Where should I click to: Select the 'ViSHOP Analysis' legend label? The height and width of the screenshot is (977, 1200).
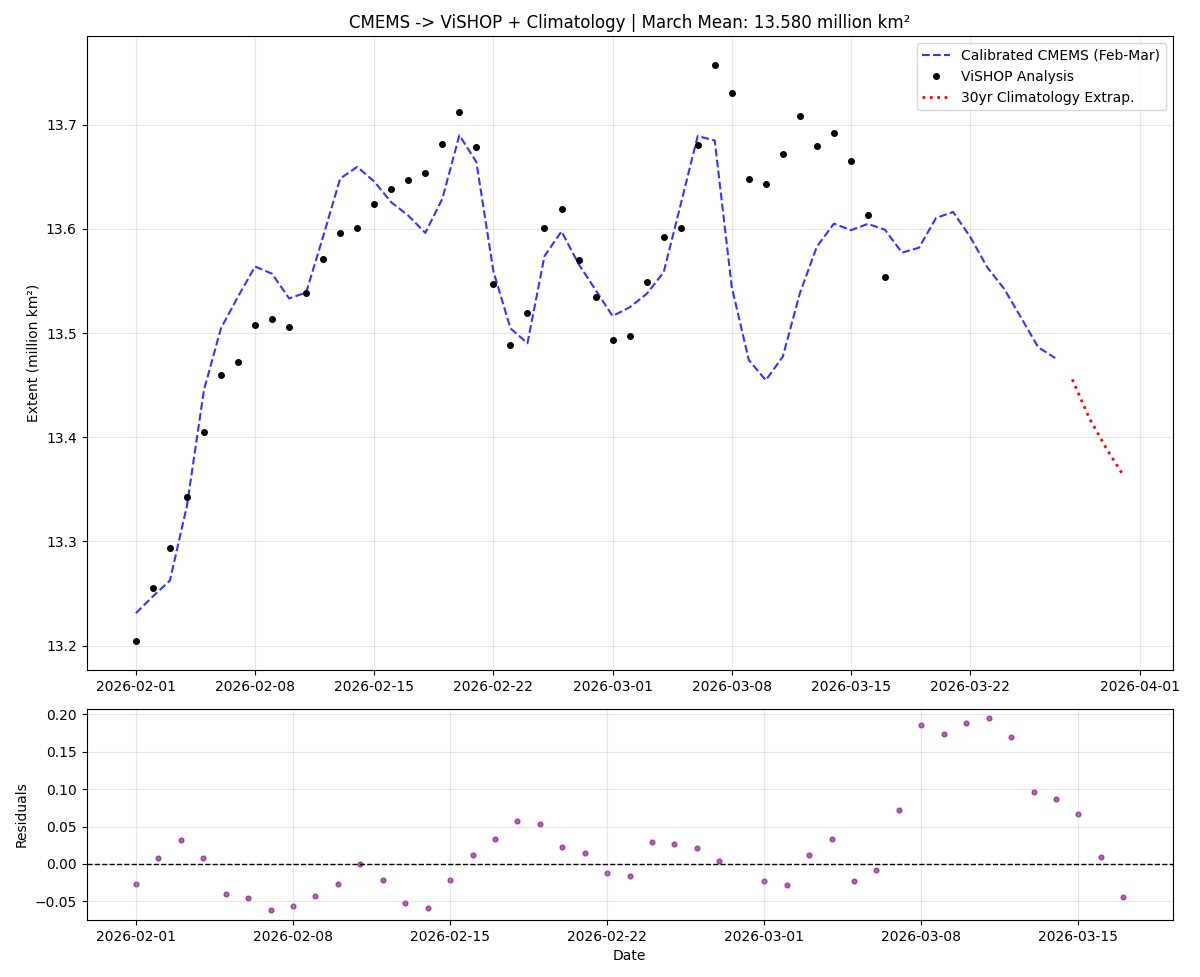[1017, 77]
